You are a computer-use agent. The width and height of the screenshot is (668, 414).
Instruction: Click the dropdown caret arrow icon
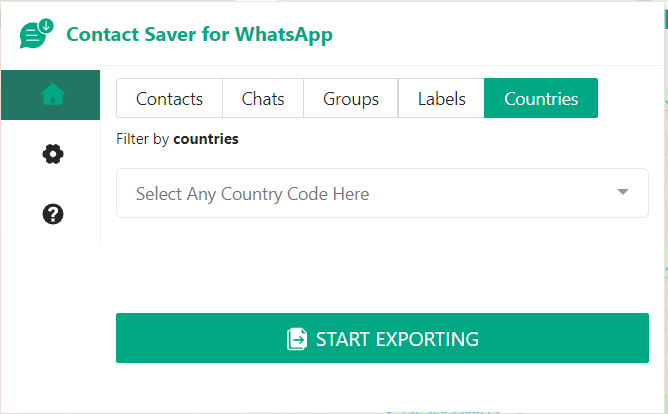pos(622,192)
